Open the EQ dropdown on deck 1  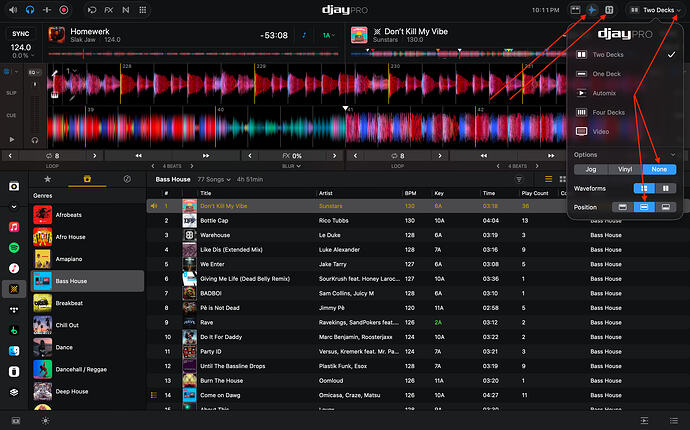(x=35, y=72)
